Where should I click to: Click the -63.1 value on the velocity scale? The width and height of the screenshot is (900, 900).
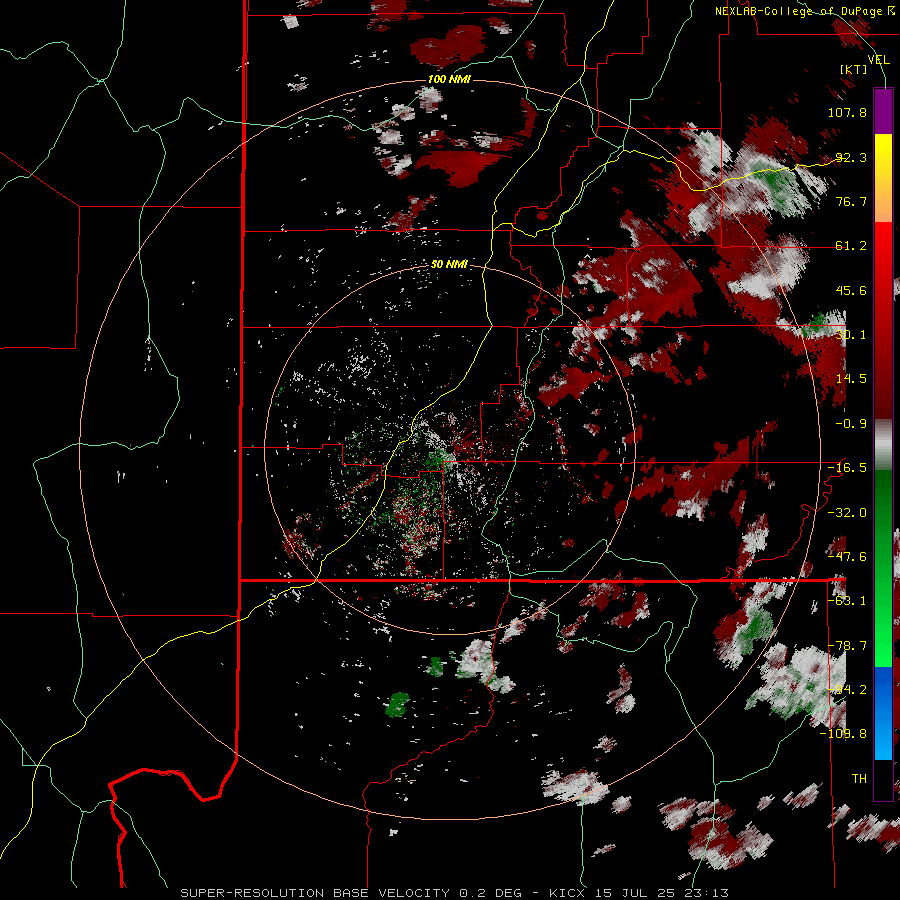coord(847,601)
